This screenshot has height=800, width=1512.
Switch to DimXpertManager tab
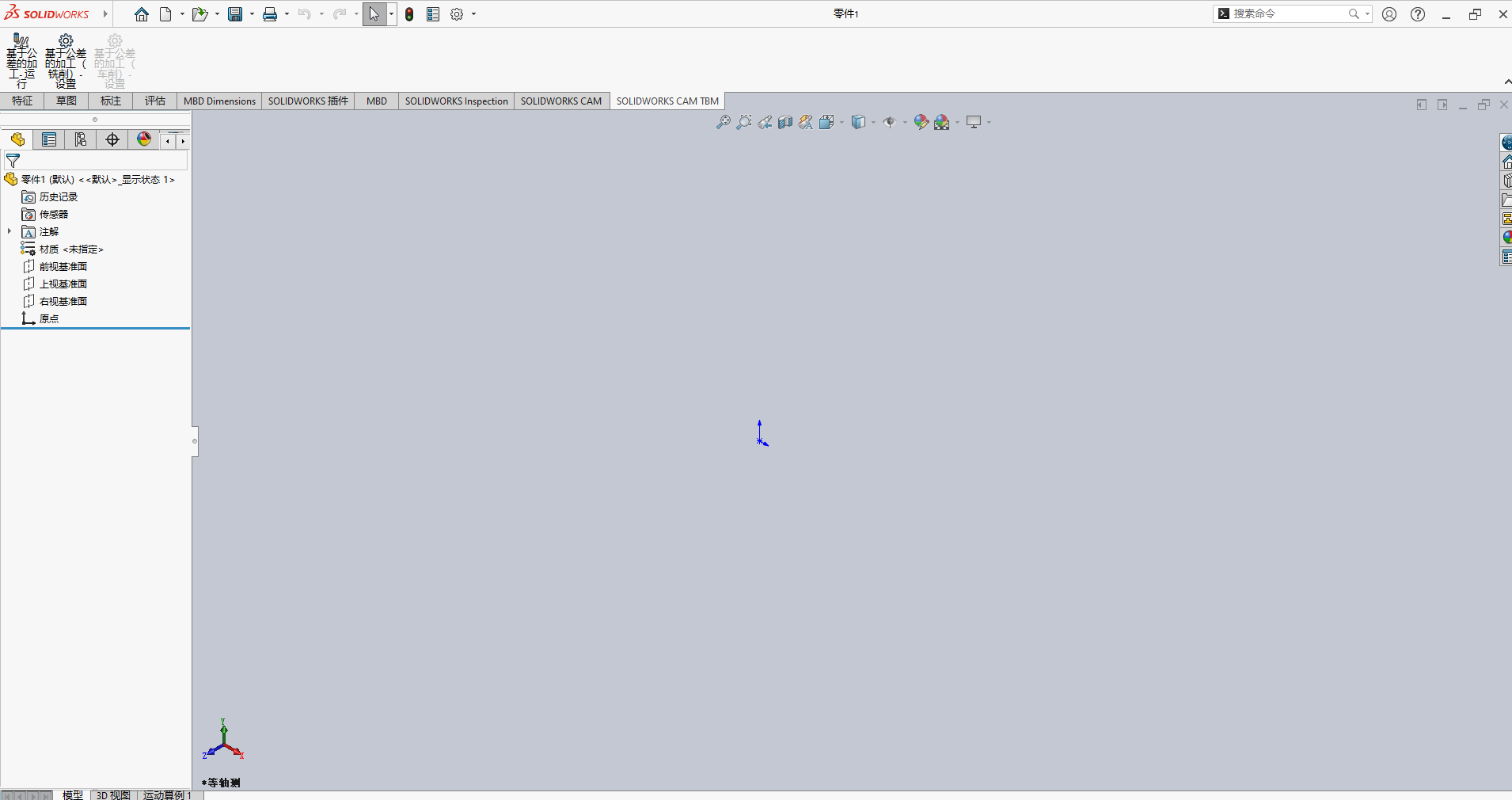(112, 140)
